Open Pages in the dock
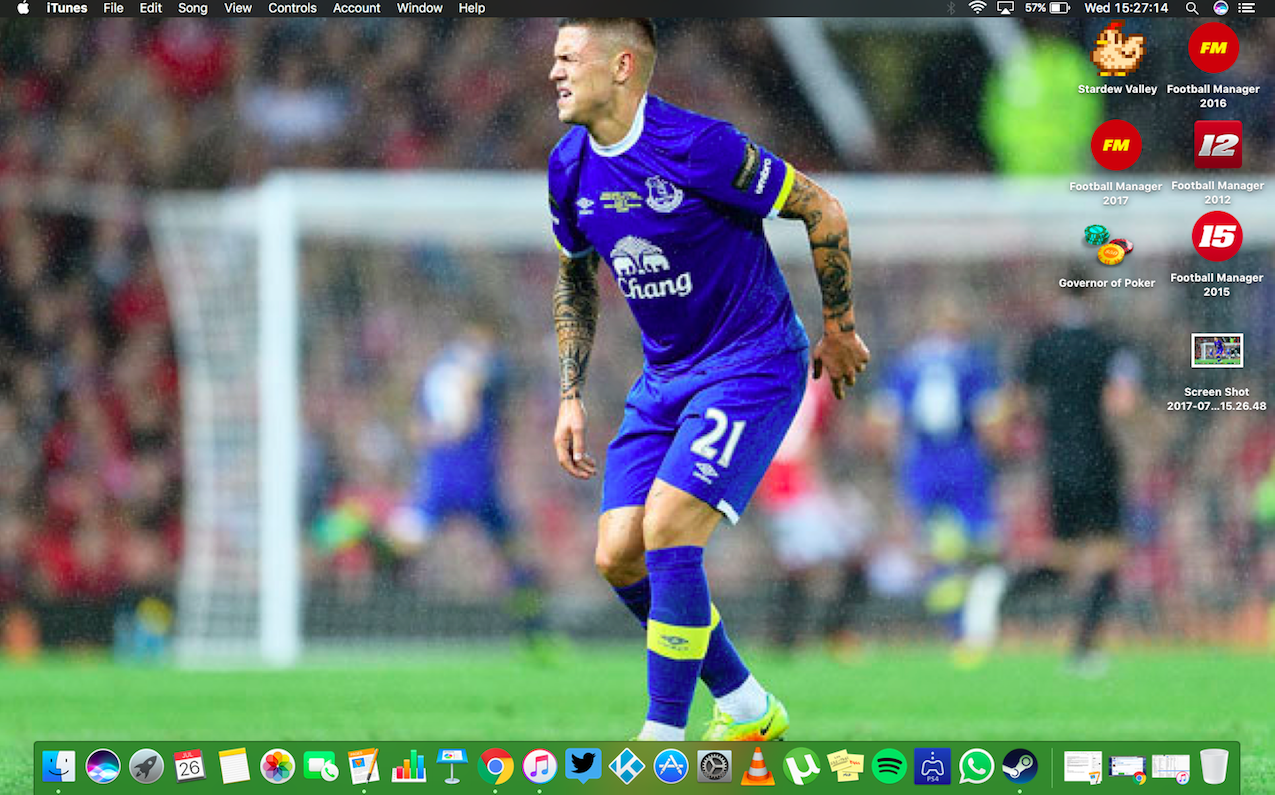 coord(364,767)
